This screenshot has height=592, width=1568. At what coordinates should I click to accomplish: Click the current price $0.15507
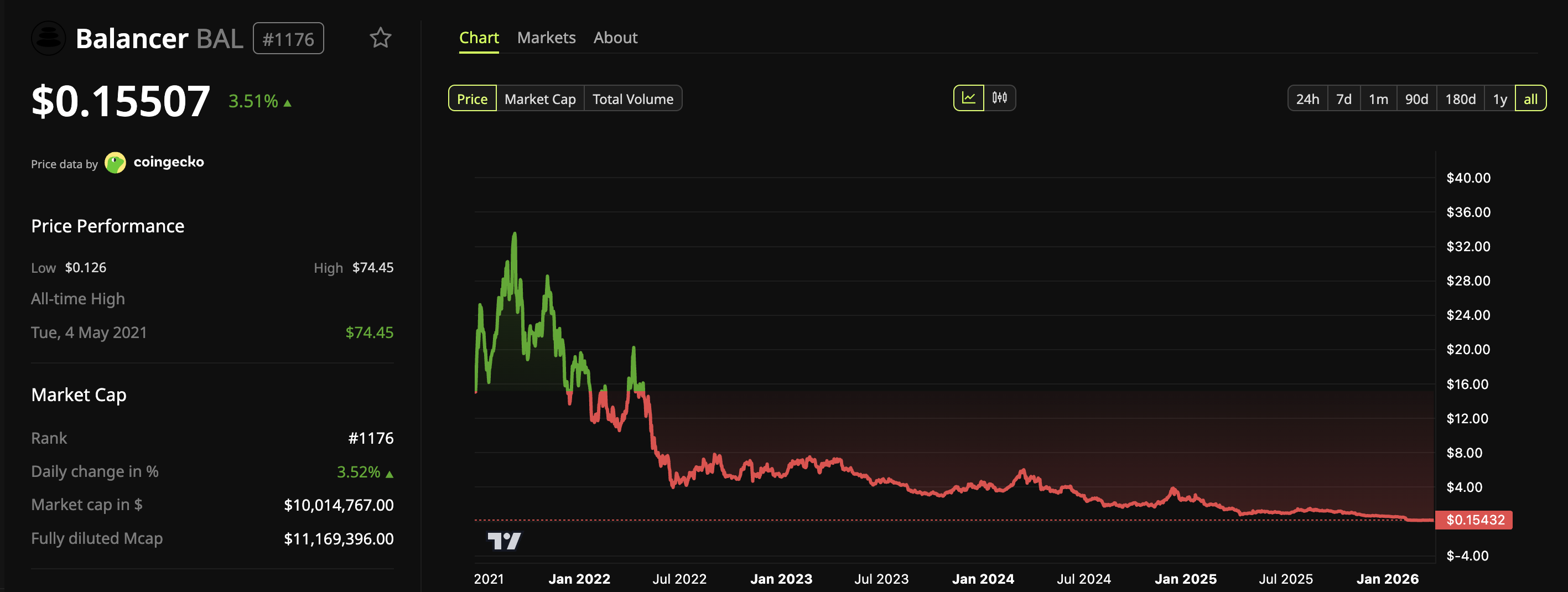tap(121, 100)
